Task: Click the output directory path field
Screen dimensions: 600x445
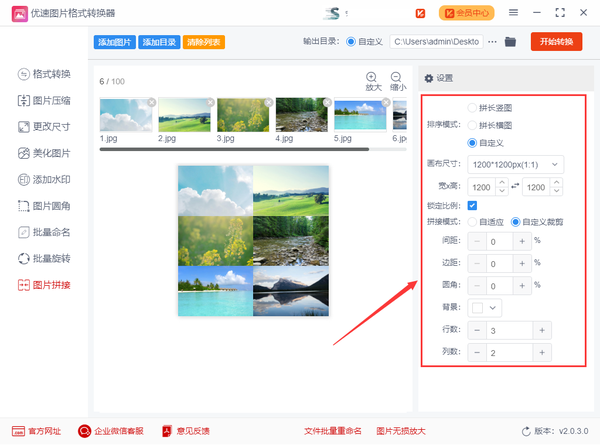Action: (x=436, y=42)
